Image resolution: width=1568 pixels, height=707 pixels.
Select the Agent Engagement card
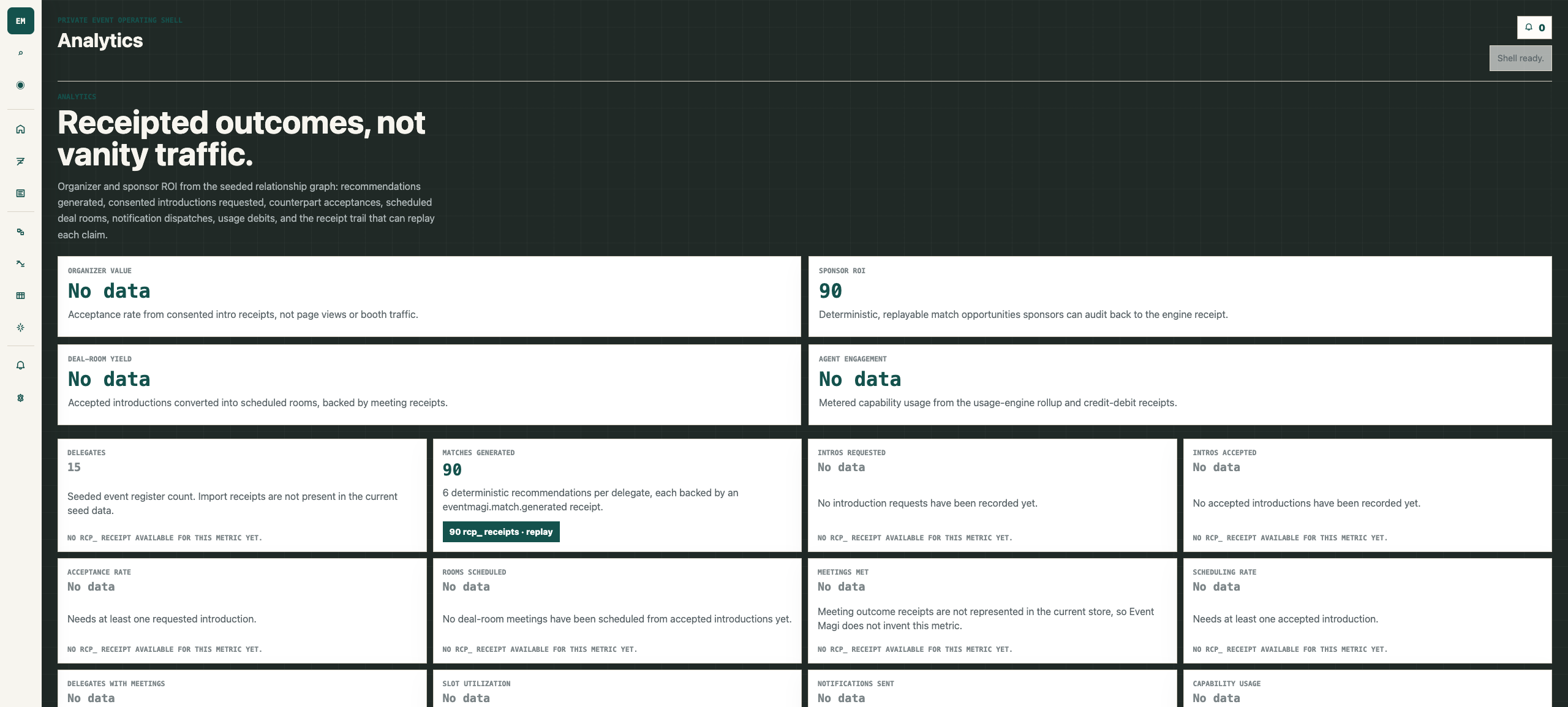pyautogui.click(x=1180, y=385)
